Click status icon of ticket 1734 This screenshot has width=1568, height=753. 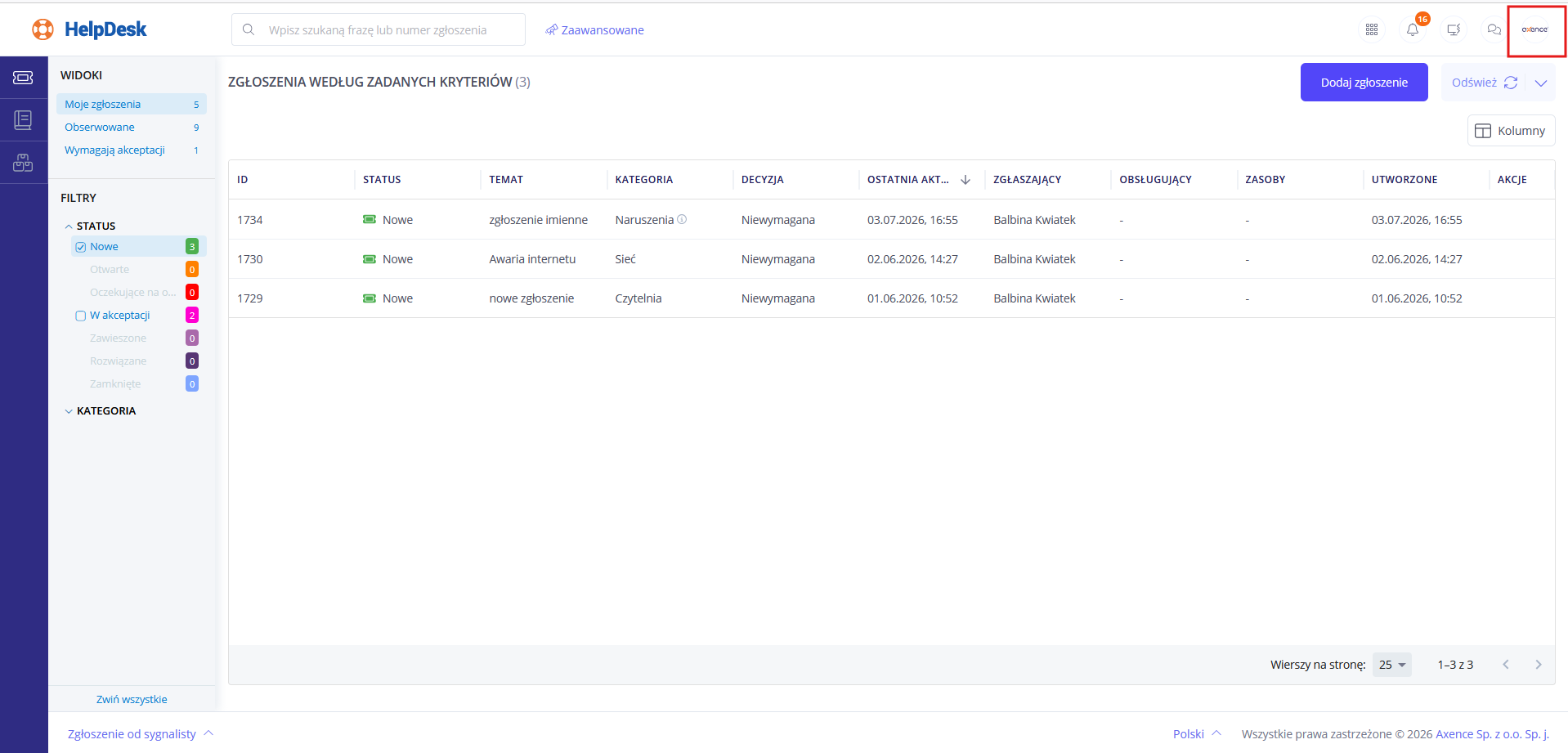pos(370,219)
